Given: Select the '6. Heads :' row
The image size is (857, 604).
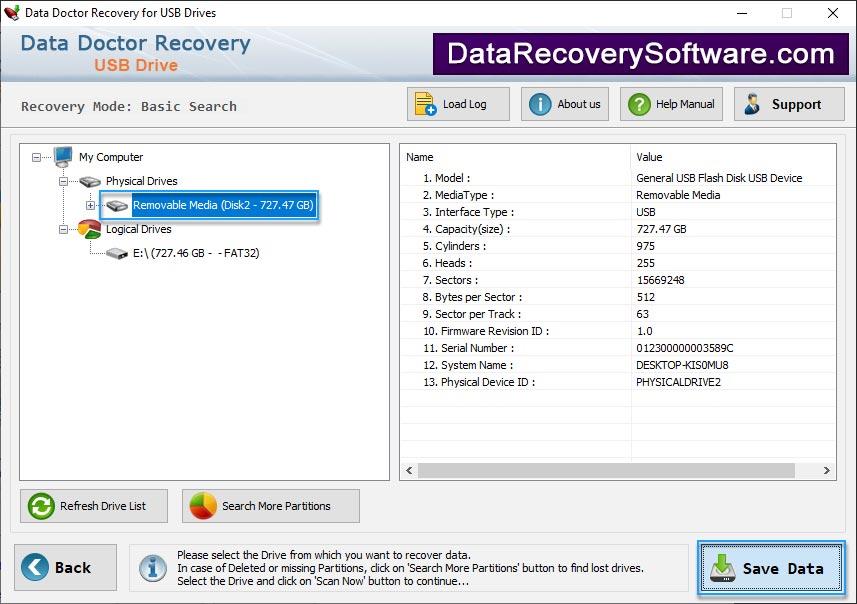Looking at the screenshot, I should click(618, 263).
